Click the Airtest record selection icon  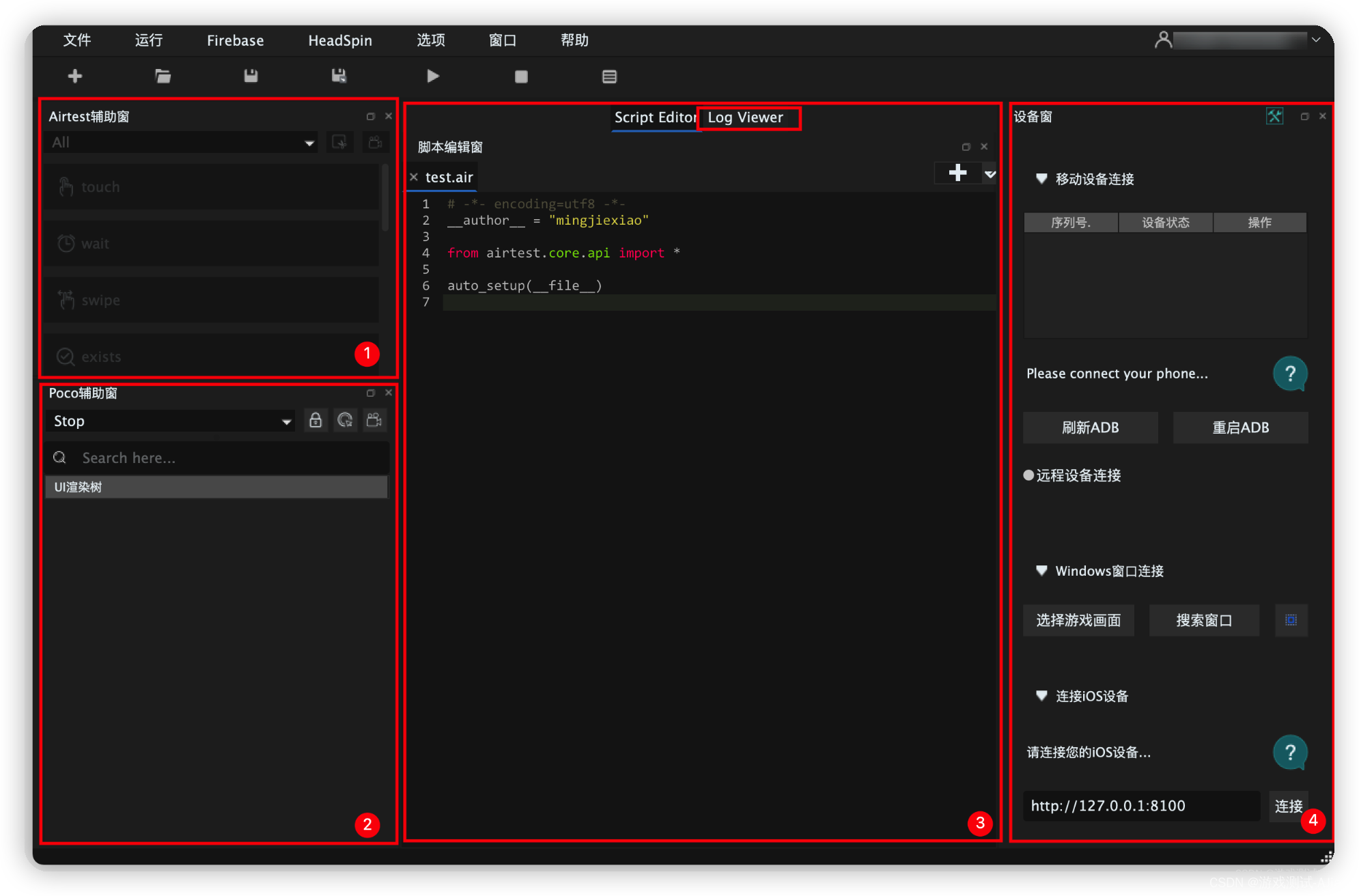pyautogui.click(x=339, y=142)
